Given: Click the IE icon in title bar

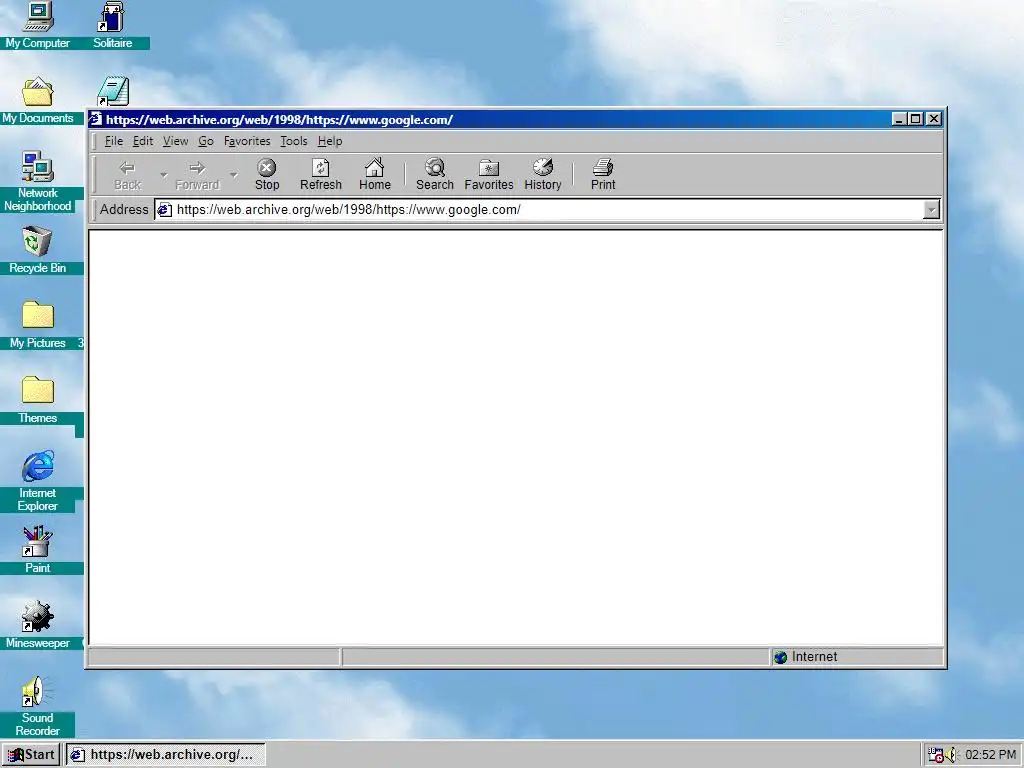Looking at the screenshot, I should coord(96,119).
